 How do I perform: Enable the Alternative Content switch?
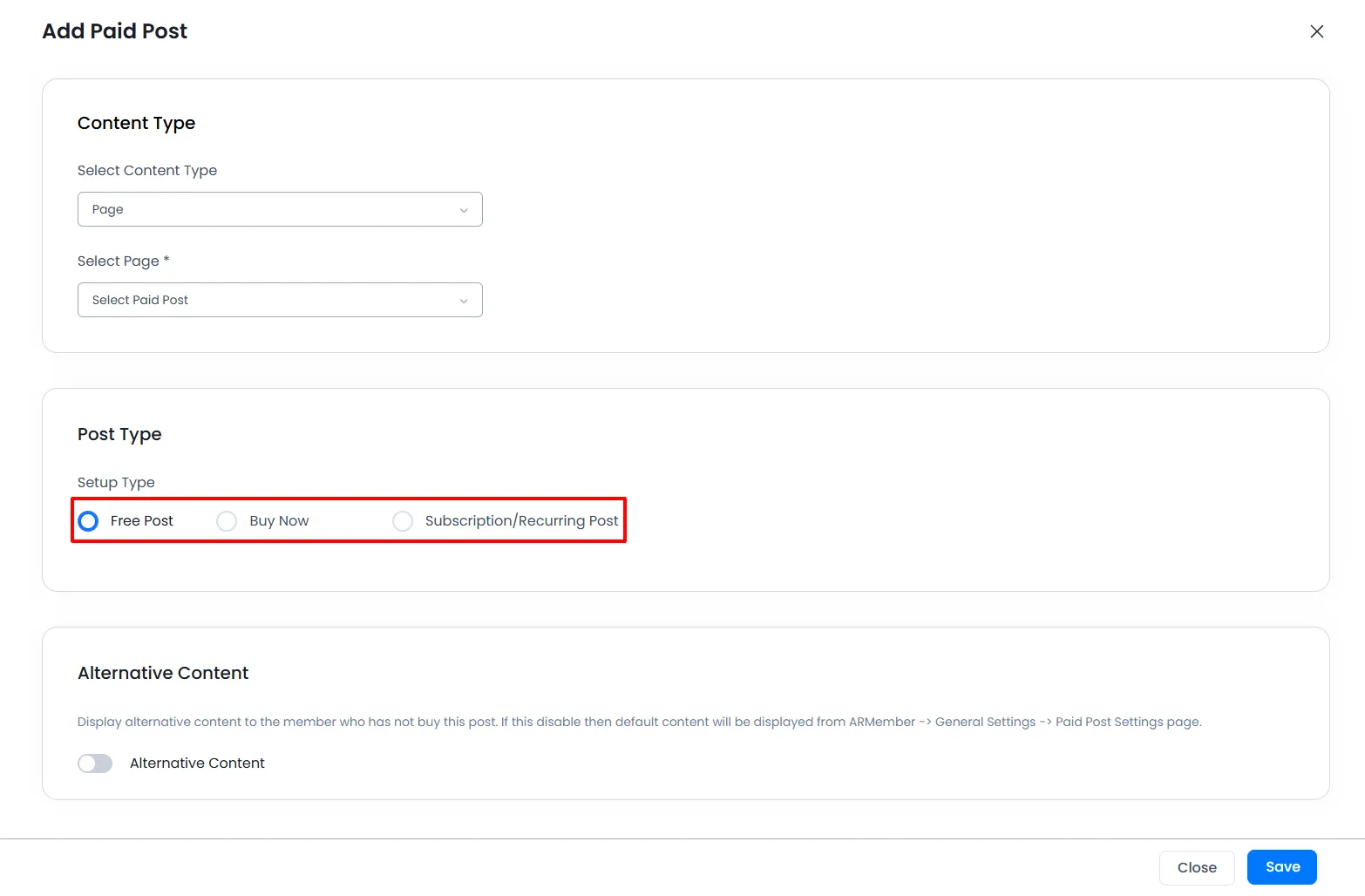pyautogui.click(x=94, y=763)
